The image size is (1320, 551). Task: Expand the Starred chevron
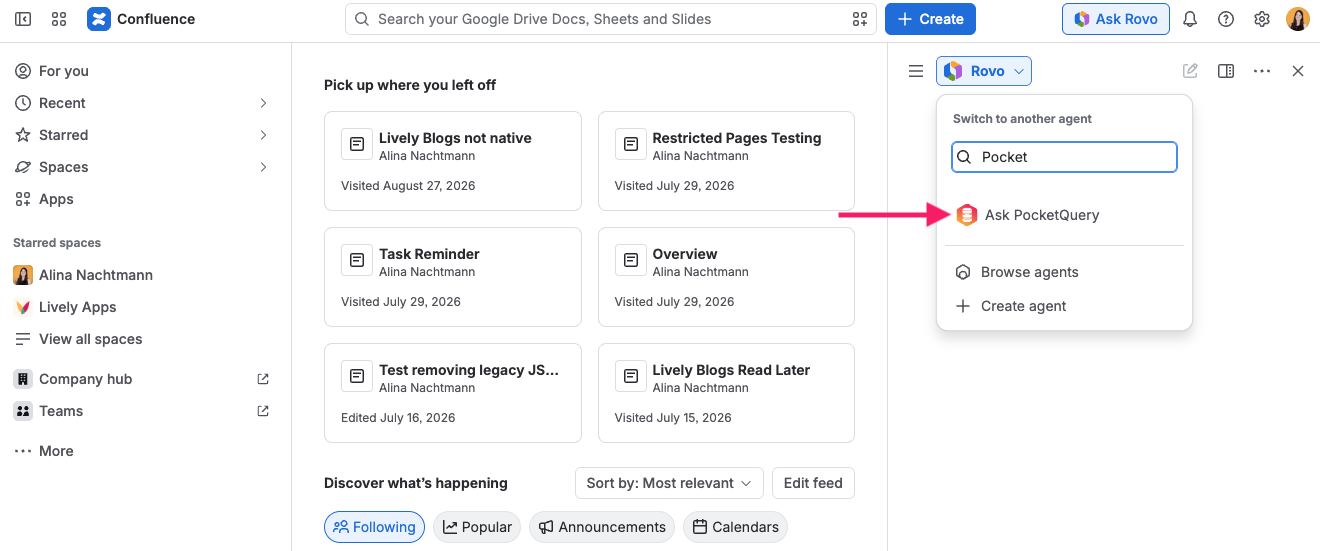[x=264, y=135]
